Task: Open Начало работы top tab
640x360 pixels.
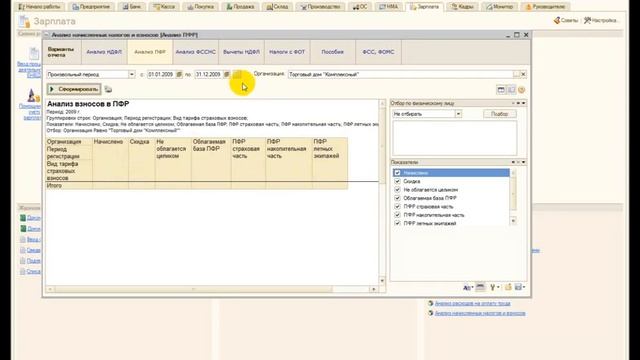Action: pos(40,7)
